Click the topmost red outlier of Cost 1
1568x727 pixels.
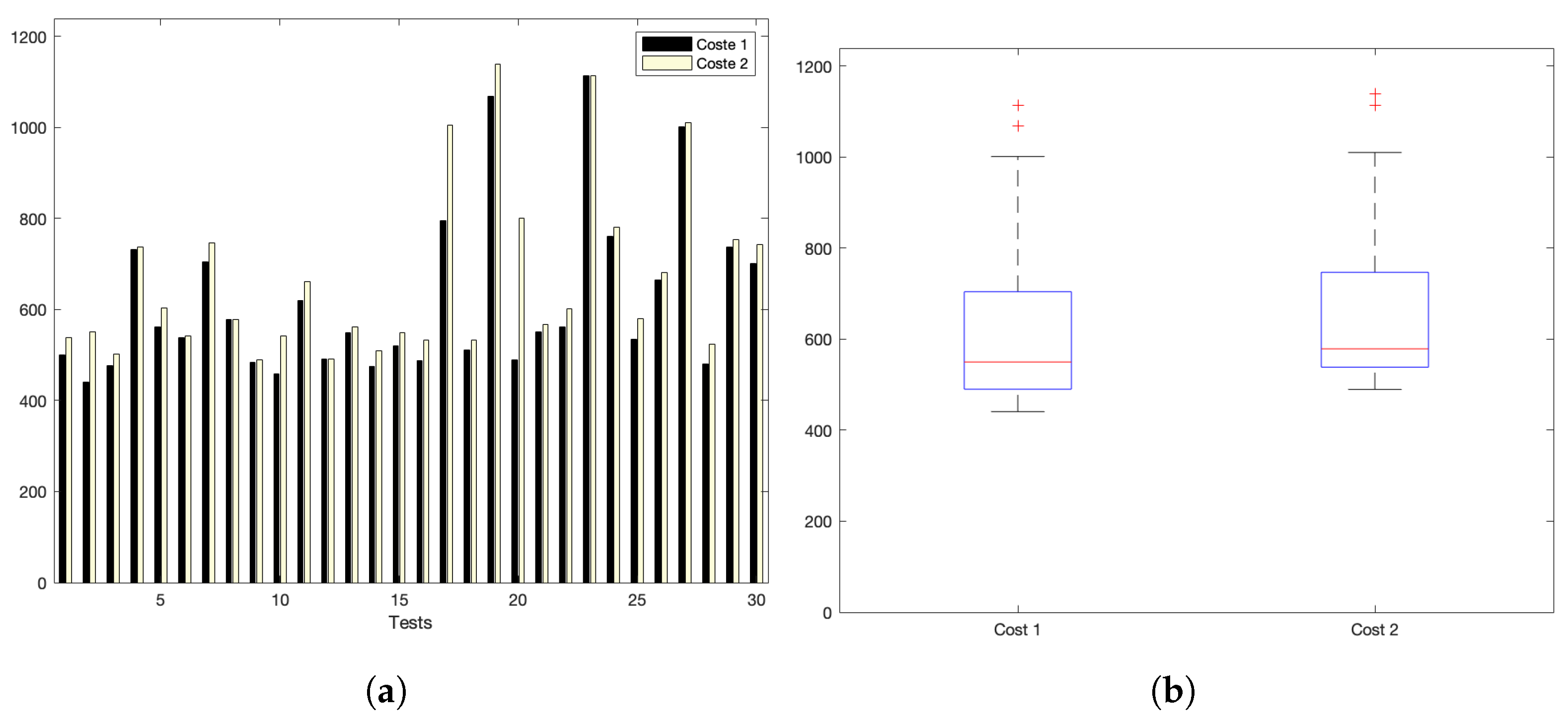(1018, 105)
